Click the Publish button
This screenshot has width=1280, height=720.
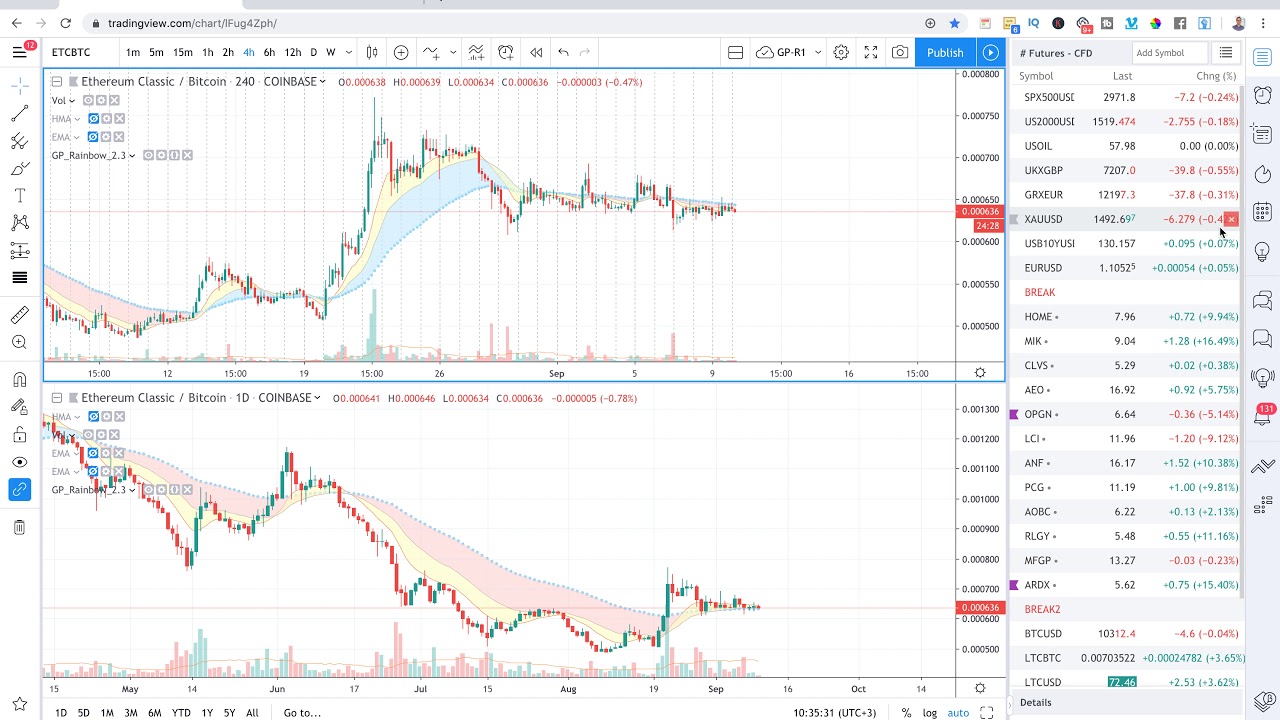coord(945,52)
